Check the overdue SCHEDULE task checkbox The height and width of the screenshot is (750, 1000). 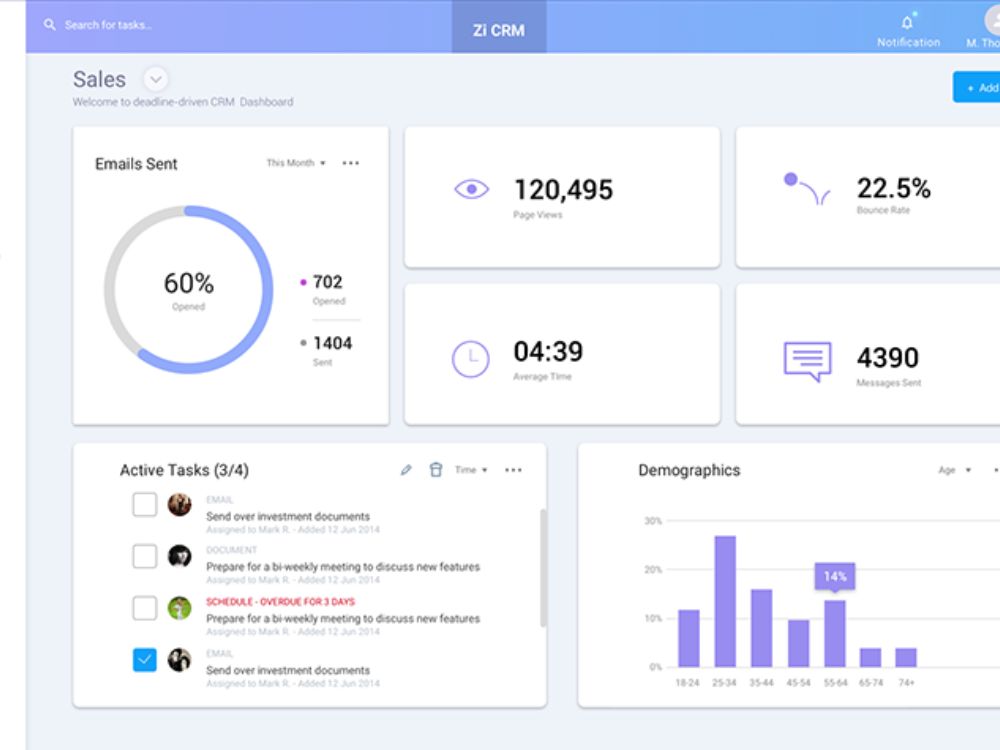[x=145, y=608]
